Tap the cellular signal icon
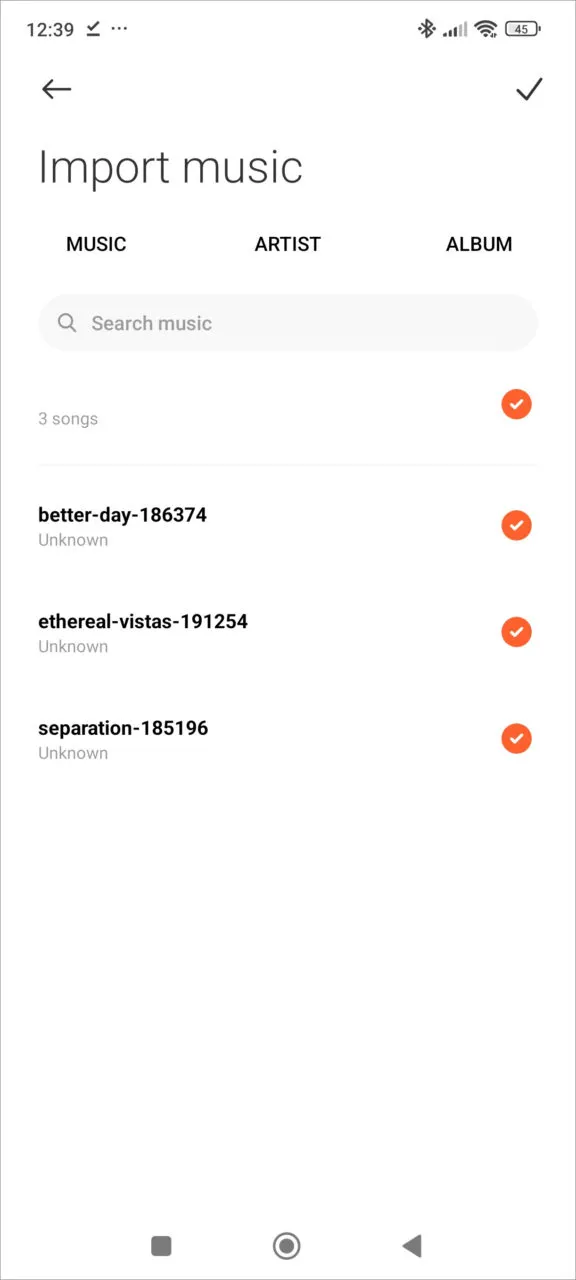Viewport: 576px width, 1280px height. pos(455,29)
